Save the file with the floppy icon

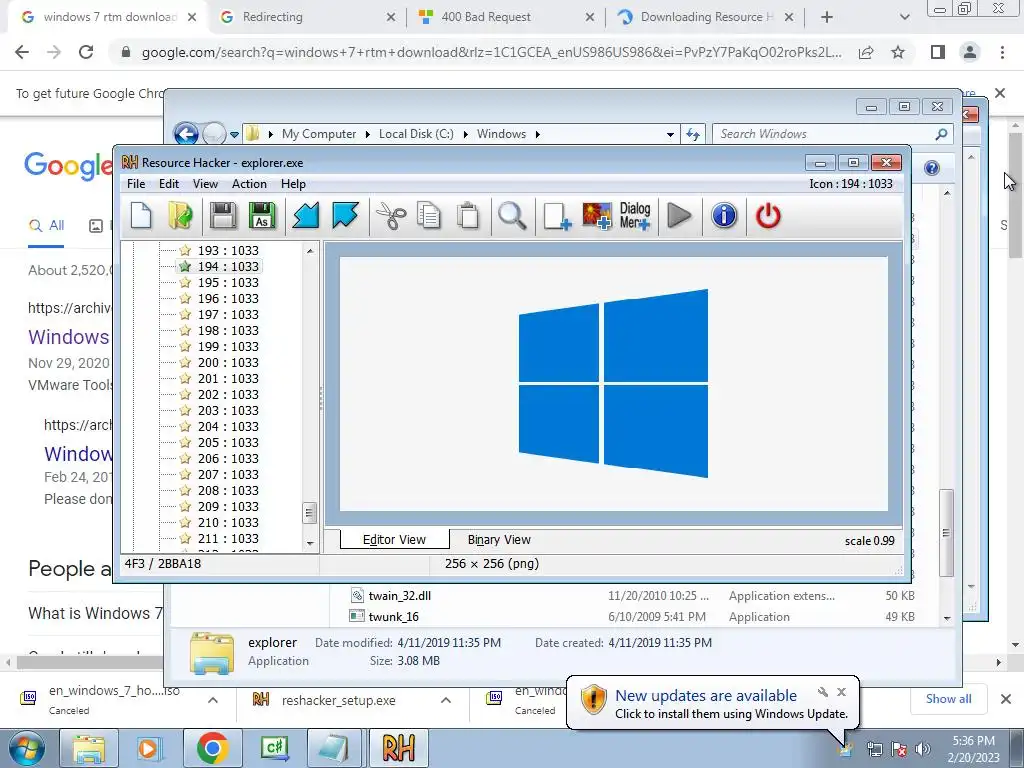[x=223, y=216]
